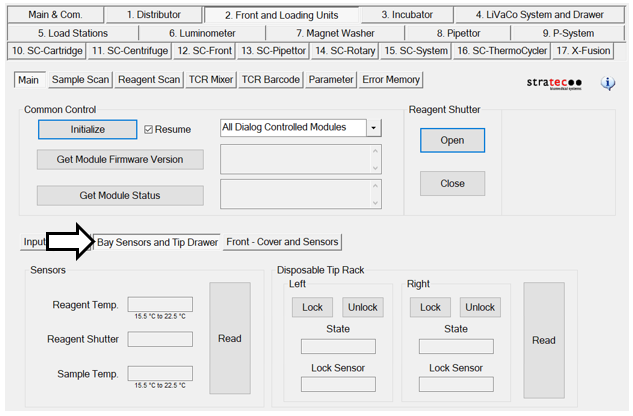Select the Sample Scan tab
Screen dimensions: 633x416
click(x=80, y=80)
